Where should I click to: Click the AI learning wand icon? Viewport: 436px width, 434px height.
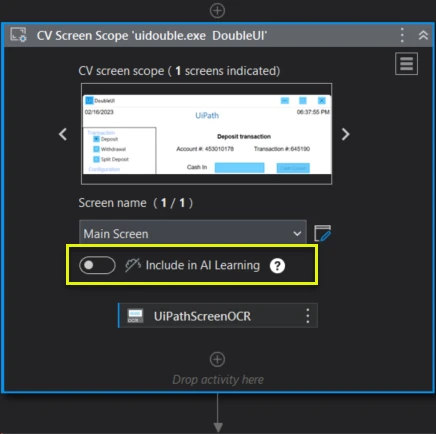[x=133, y=265]
